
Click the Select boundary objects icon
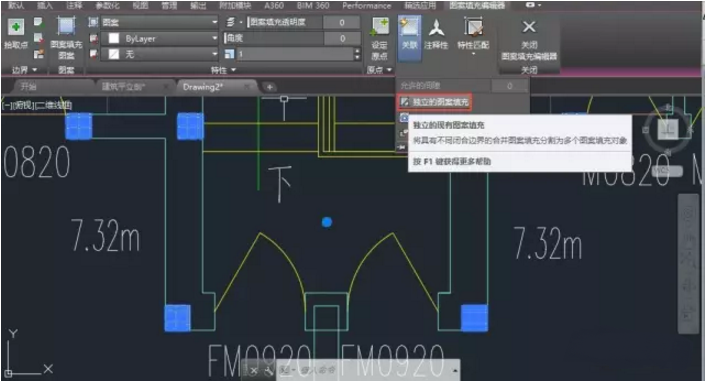click(x=39, y=22)
